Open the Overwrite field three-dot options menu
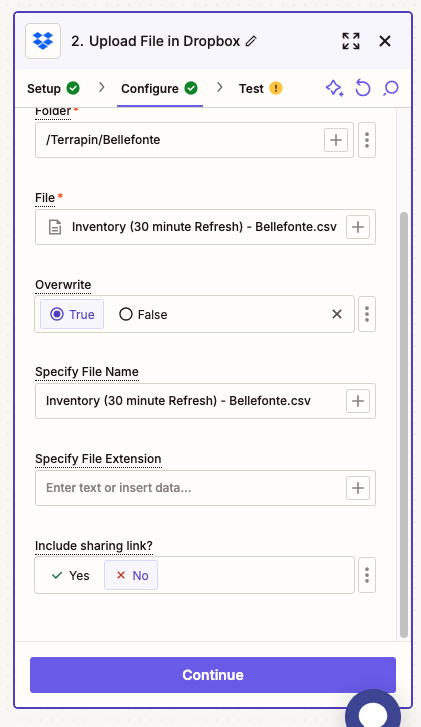Viewport: 421px width, 727px height. coord(367,314)
